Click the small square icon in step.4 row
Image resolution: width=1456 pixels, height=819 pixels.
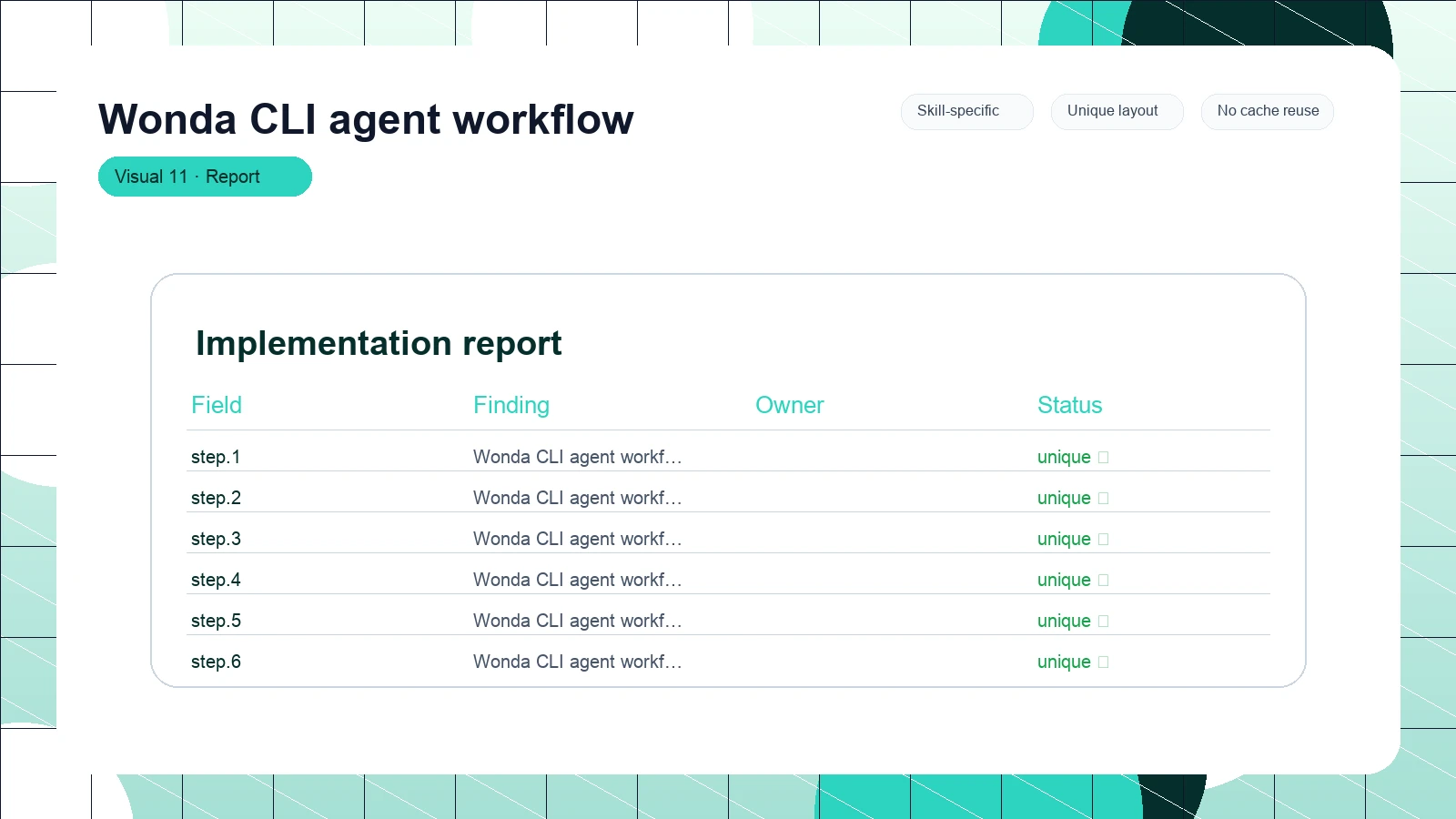coord(1104,581)
